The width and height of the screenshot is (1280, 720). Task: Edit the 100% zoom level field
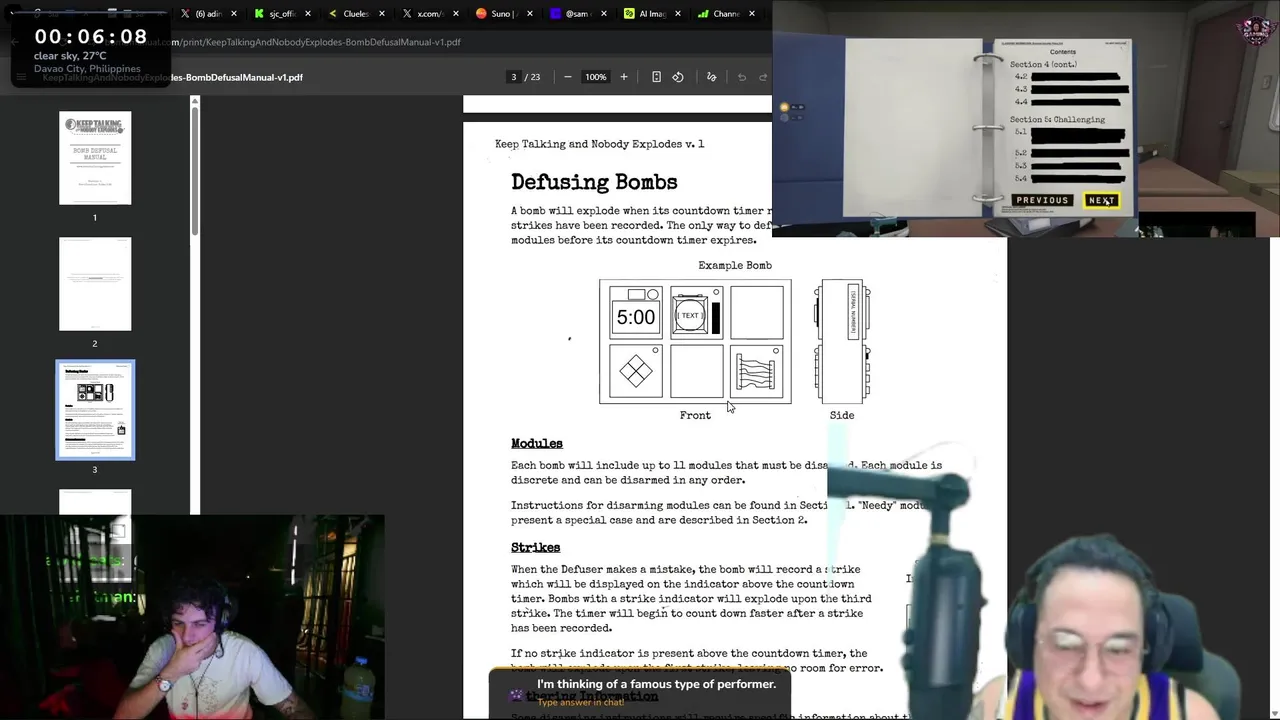pyautogui.click(x=596, y=77)
